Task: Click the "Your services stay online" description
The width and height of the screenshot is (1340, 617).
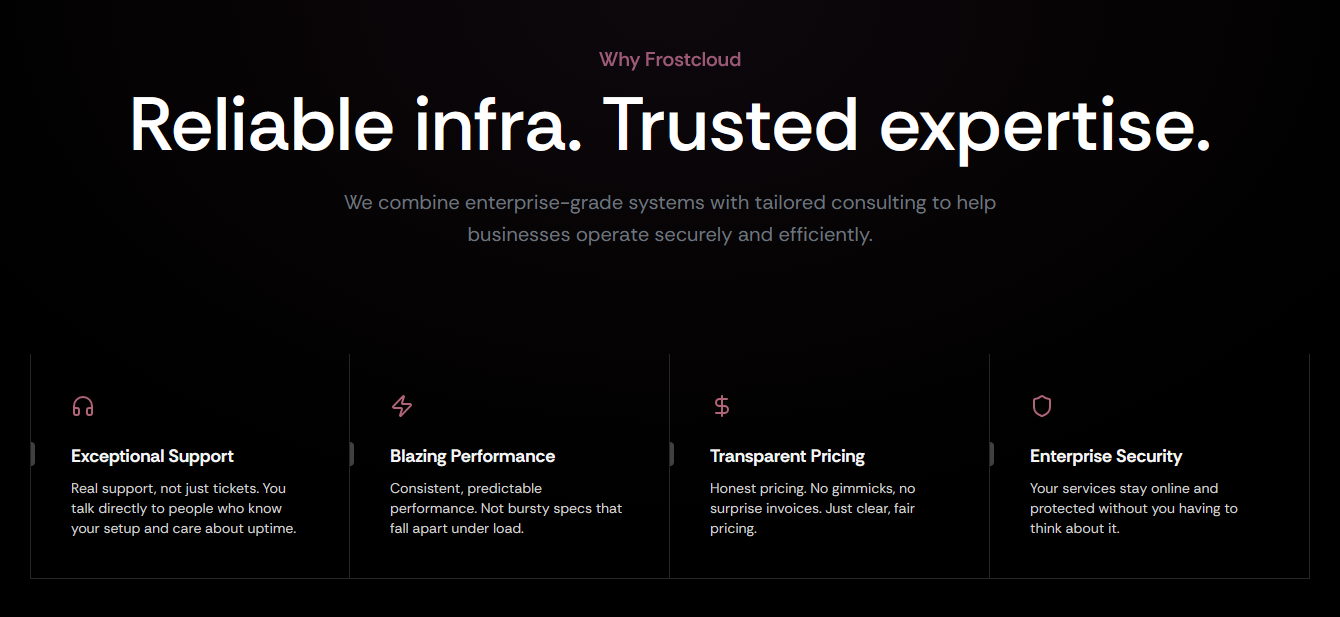Action: [1133, 508]
